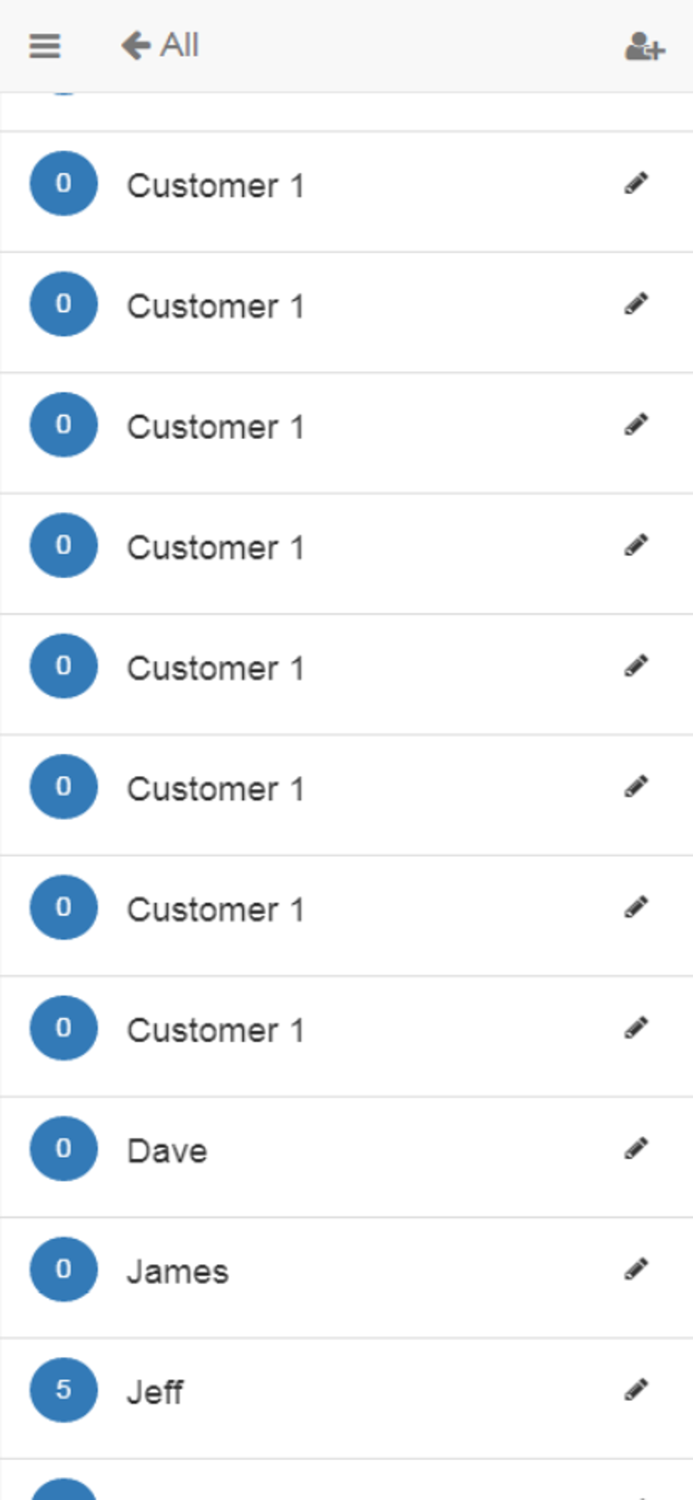The image size is (693, 1500).
Task: Open the hamburger navigation menu
Action: [44, 45]
